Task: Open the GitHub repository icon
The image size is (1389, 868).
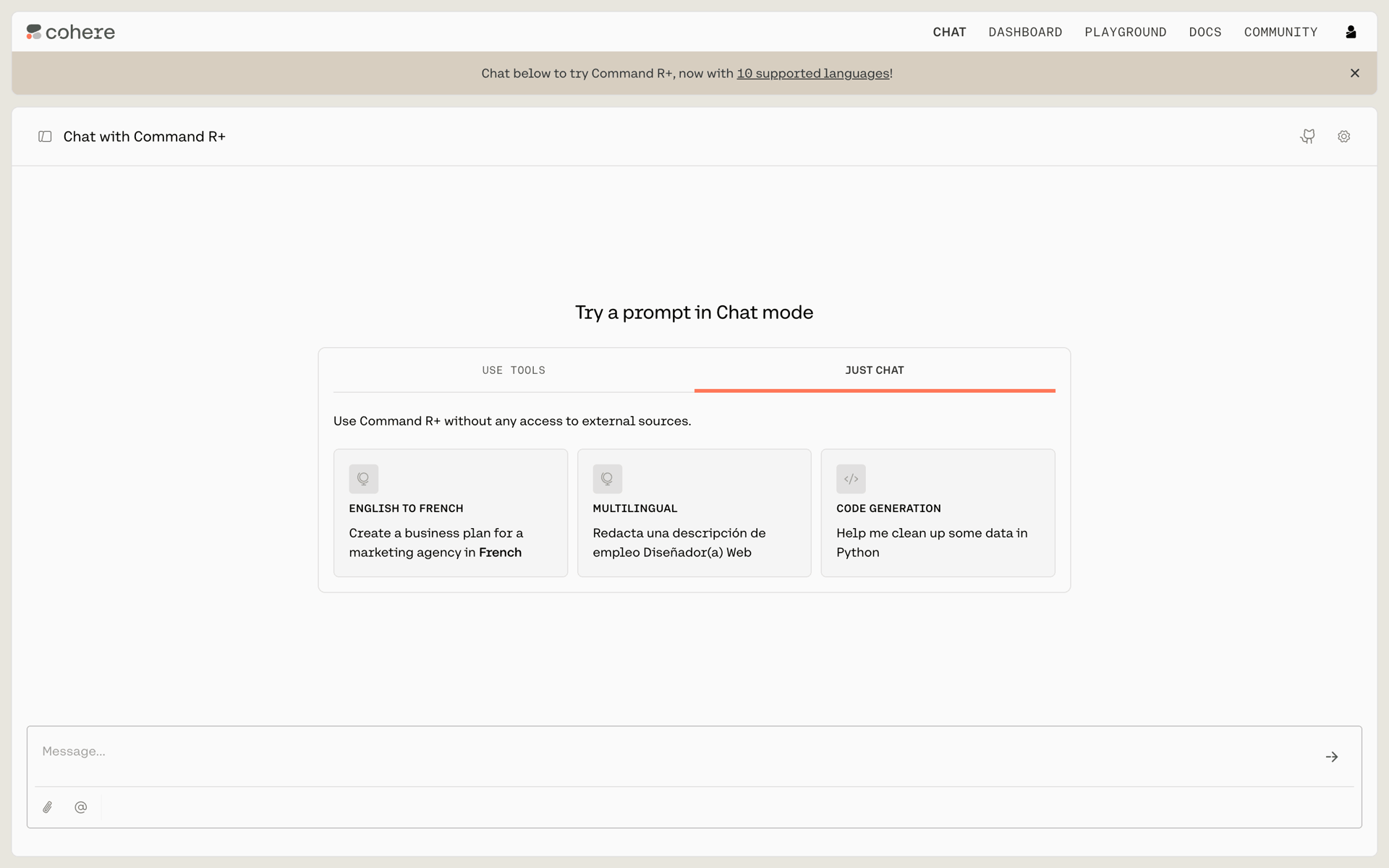Action: point(1308,137)
